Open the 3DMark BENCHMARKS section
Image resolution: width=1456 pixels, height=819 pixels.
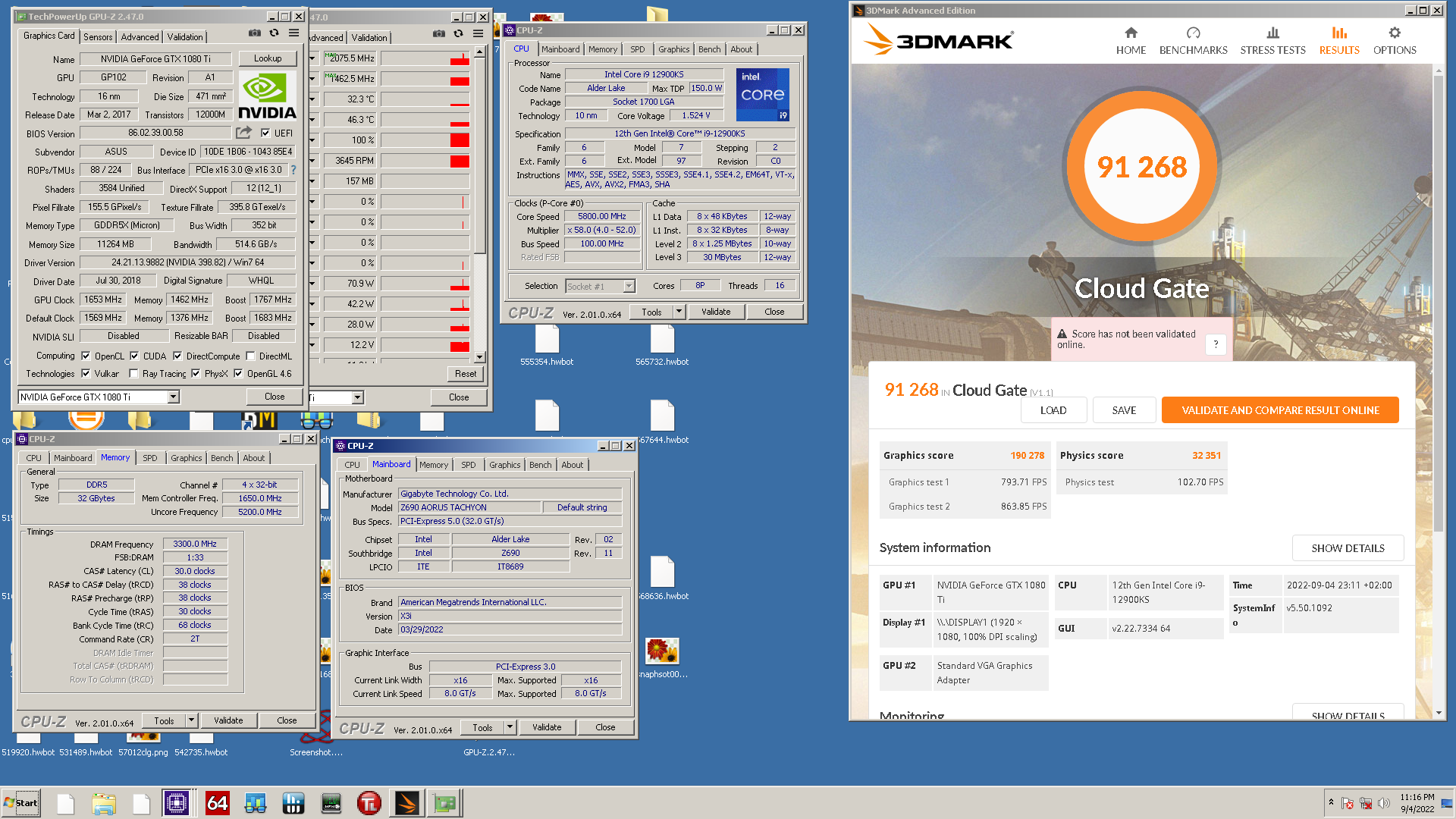click(x=1193, y=41)
